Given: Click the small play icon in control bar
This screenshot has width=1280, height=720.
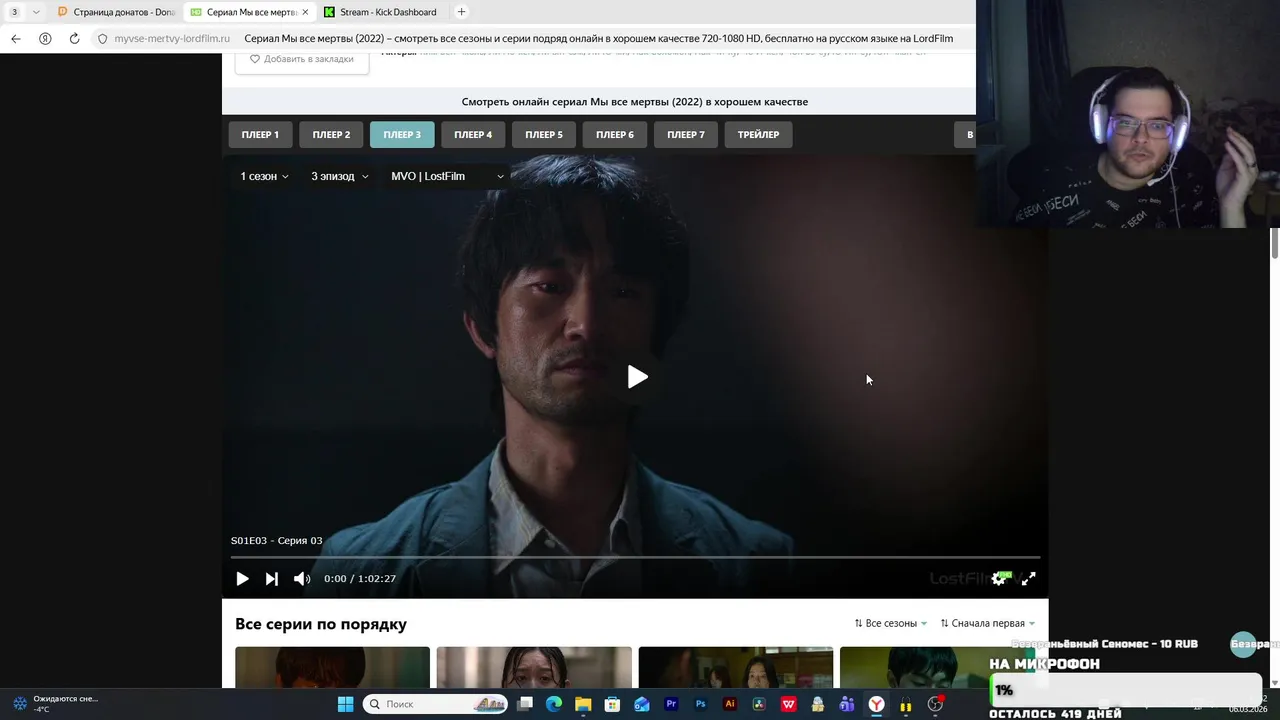Looking at the screenshot, I should [x=242, y=579].
